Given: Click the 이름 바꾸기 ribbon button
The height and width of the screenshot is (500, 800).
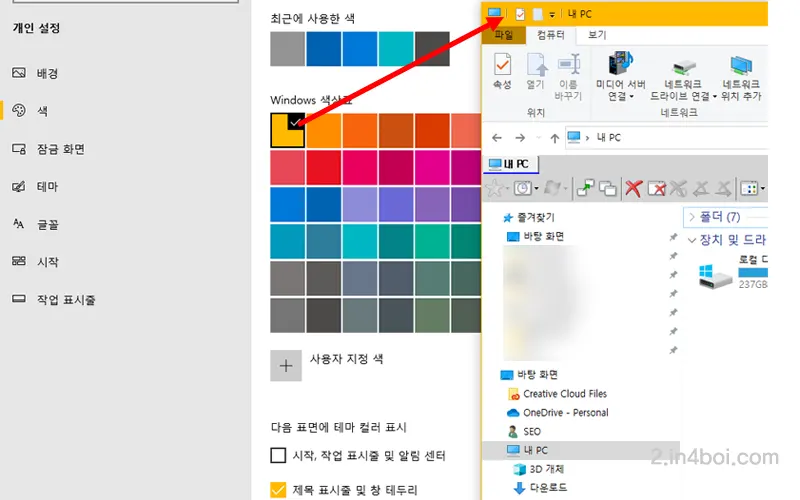Looking at the screenshot, I should coord(568,77).
